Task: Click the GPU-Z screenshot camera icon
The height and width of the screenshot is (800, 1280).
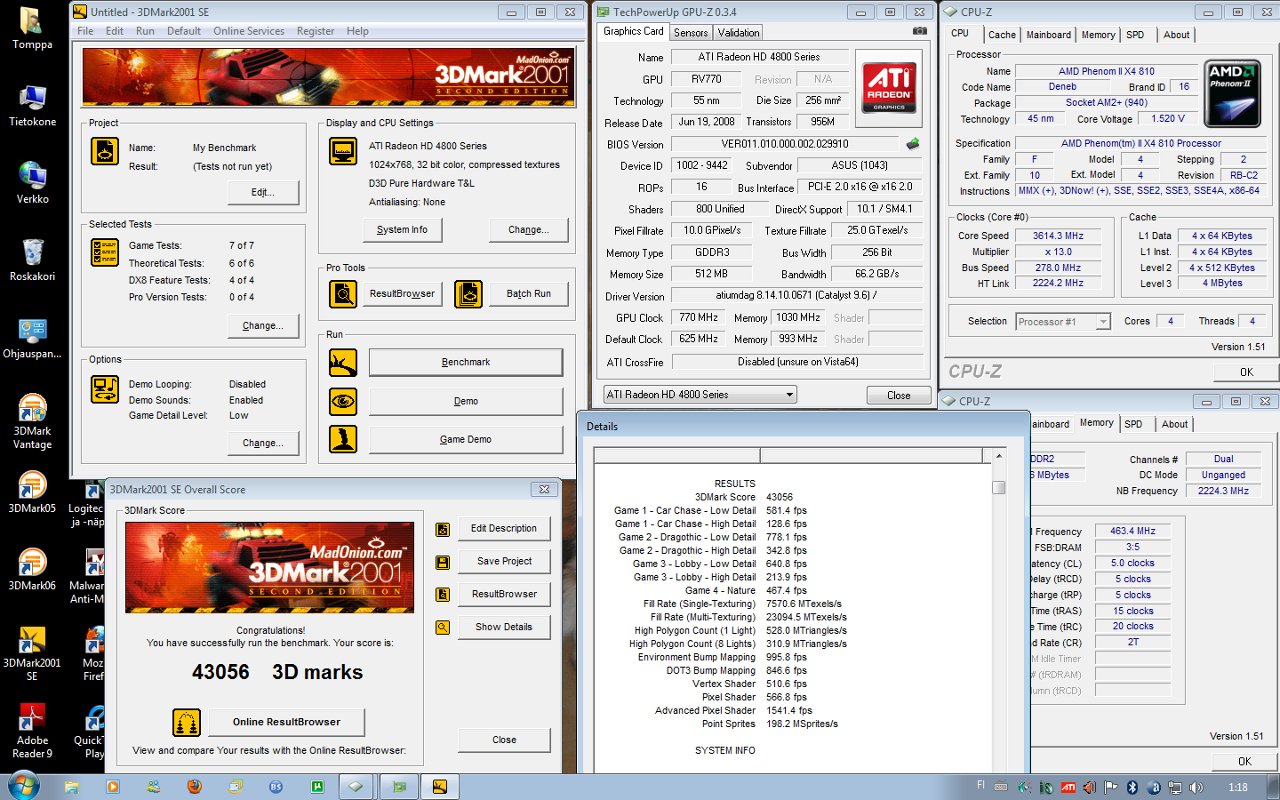Action: 920,31
